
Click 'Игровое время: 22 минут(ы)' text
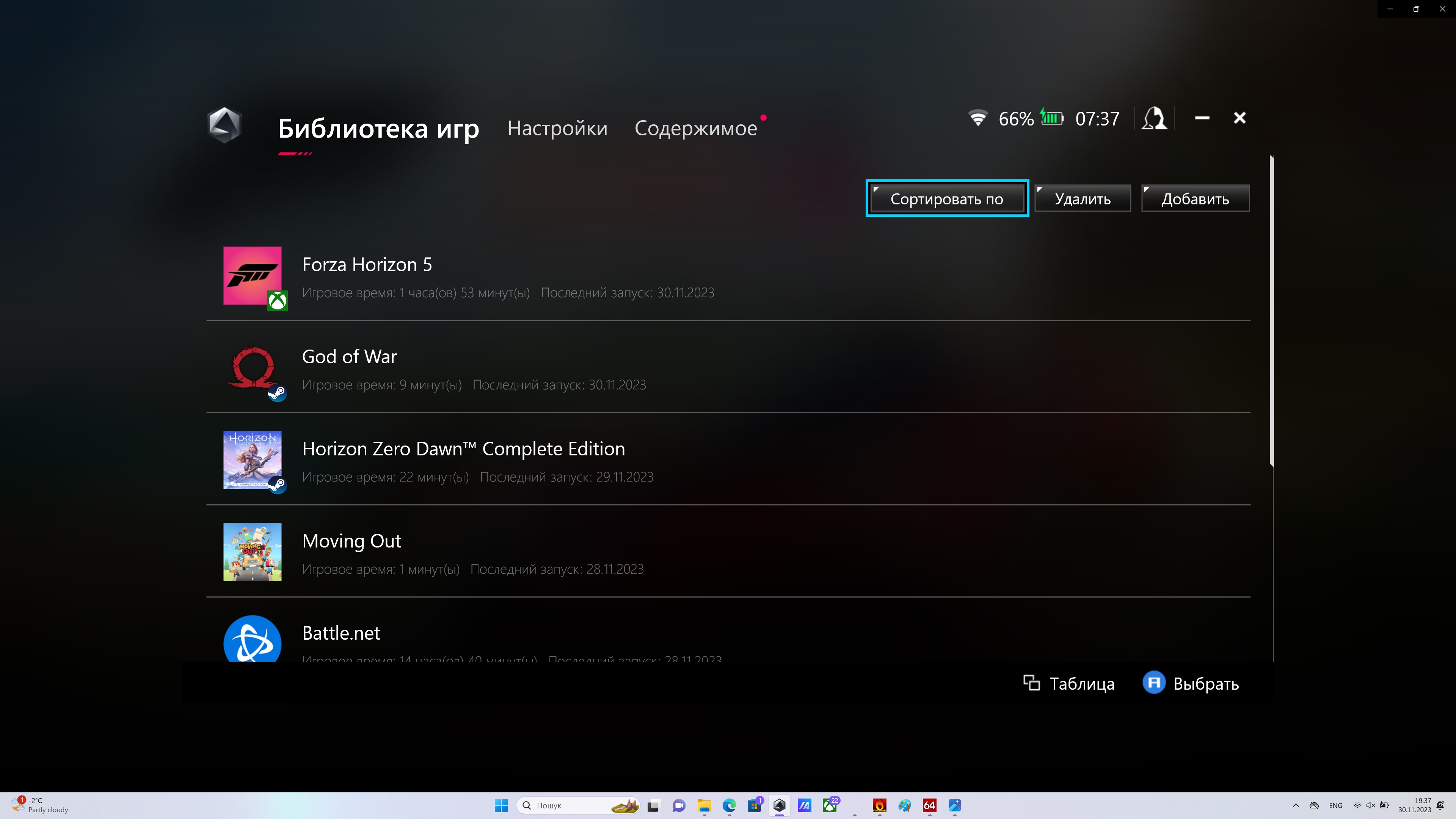pos(386,477)
